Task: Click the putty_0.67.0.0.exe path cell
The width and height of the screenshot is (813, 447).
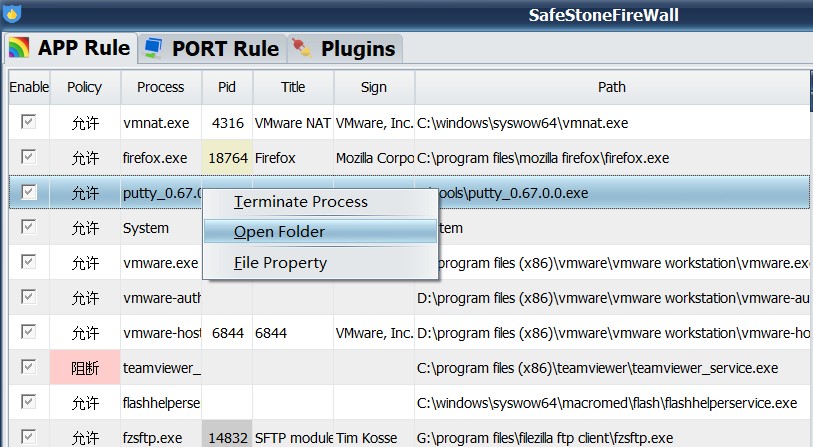Action: pos(622,193)
